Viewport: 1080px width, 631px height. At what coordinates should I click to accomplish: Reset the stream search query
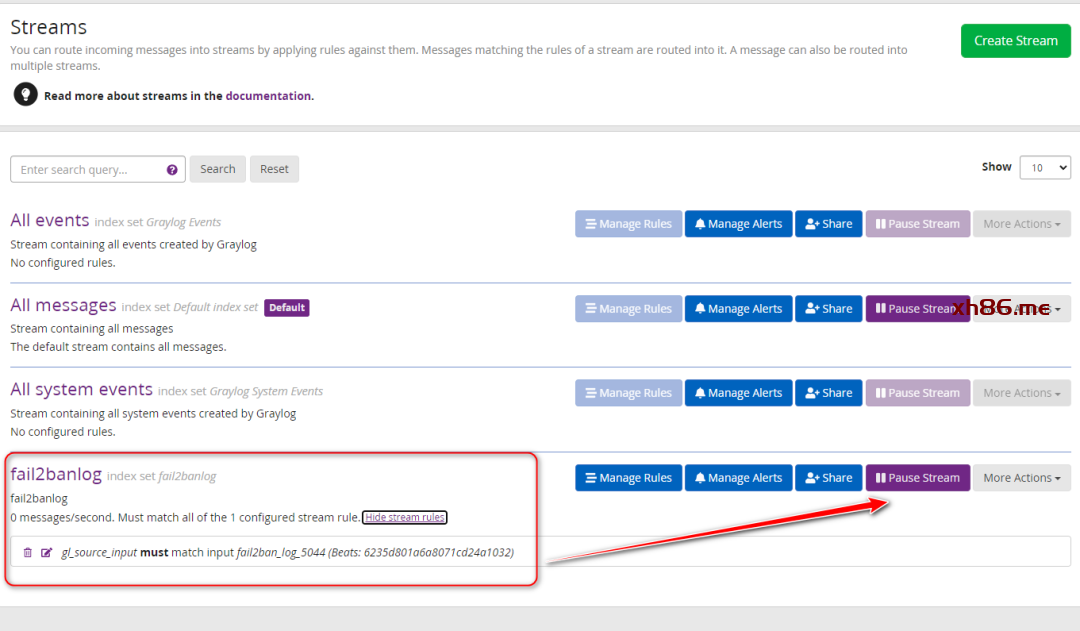click(x=274, y=170)
